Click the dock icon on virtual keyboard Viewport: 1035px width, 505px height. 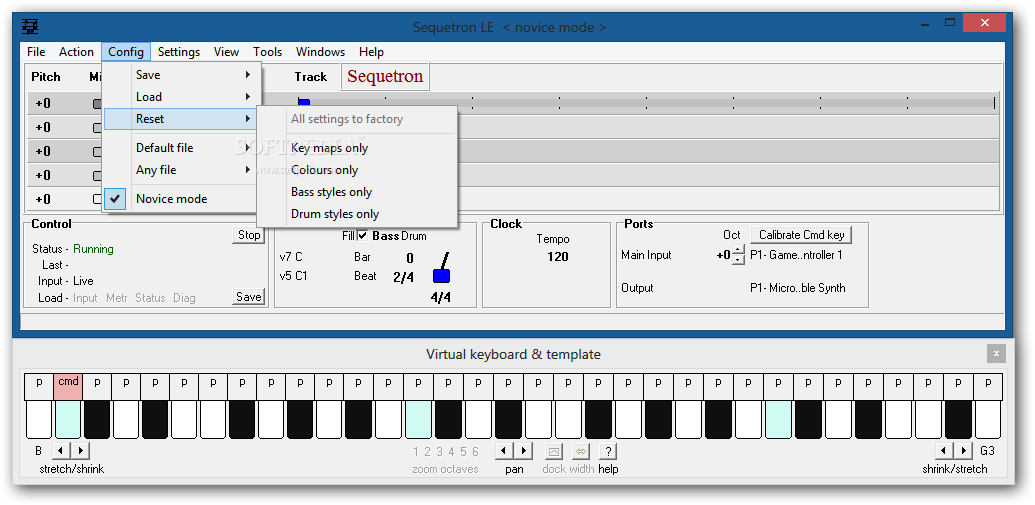point(553,452)
